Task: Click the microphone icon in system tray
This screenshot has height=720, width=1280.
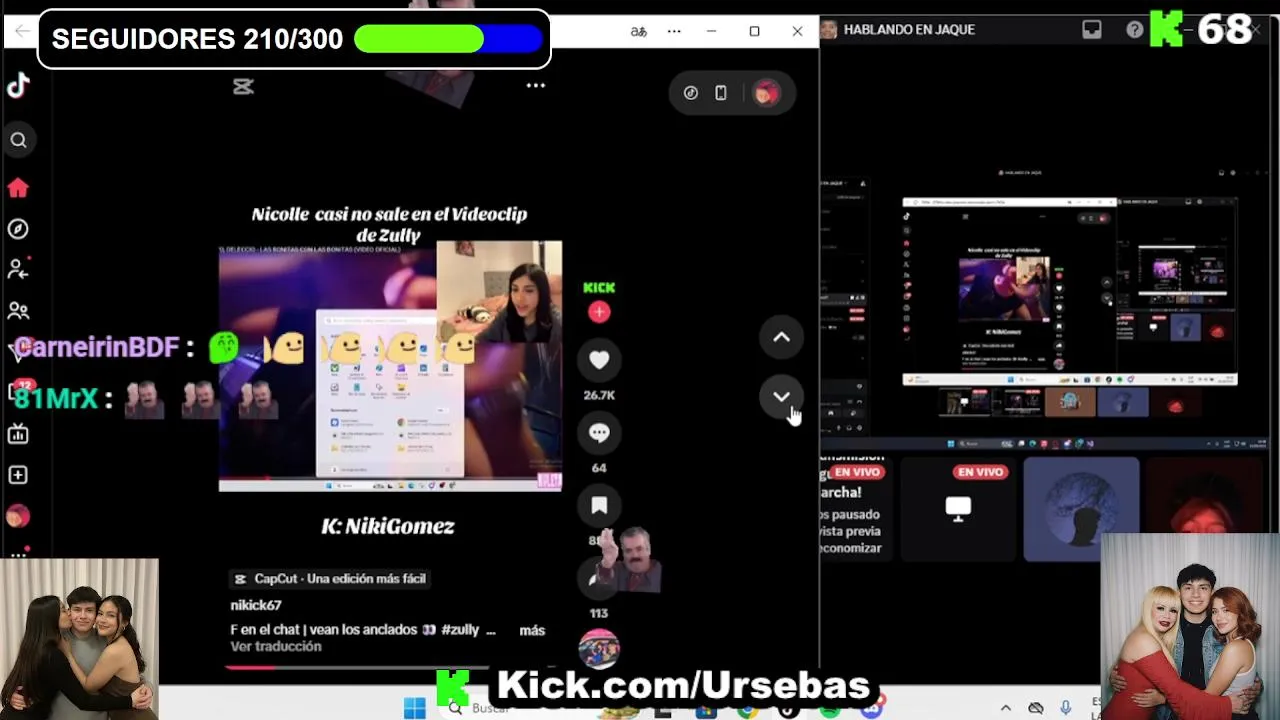Action: [x=1066, y=708]
